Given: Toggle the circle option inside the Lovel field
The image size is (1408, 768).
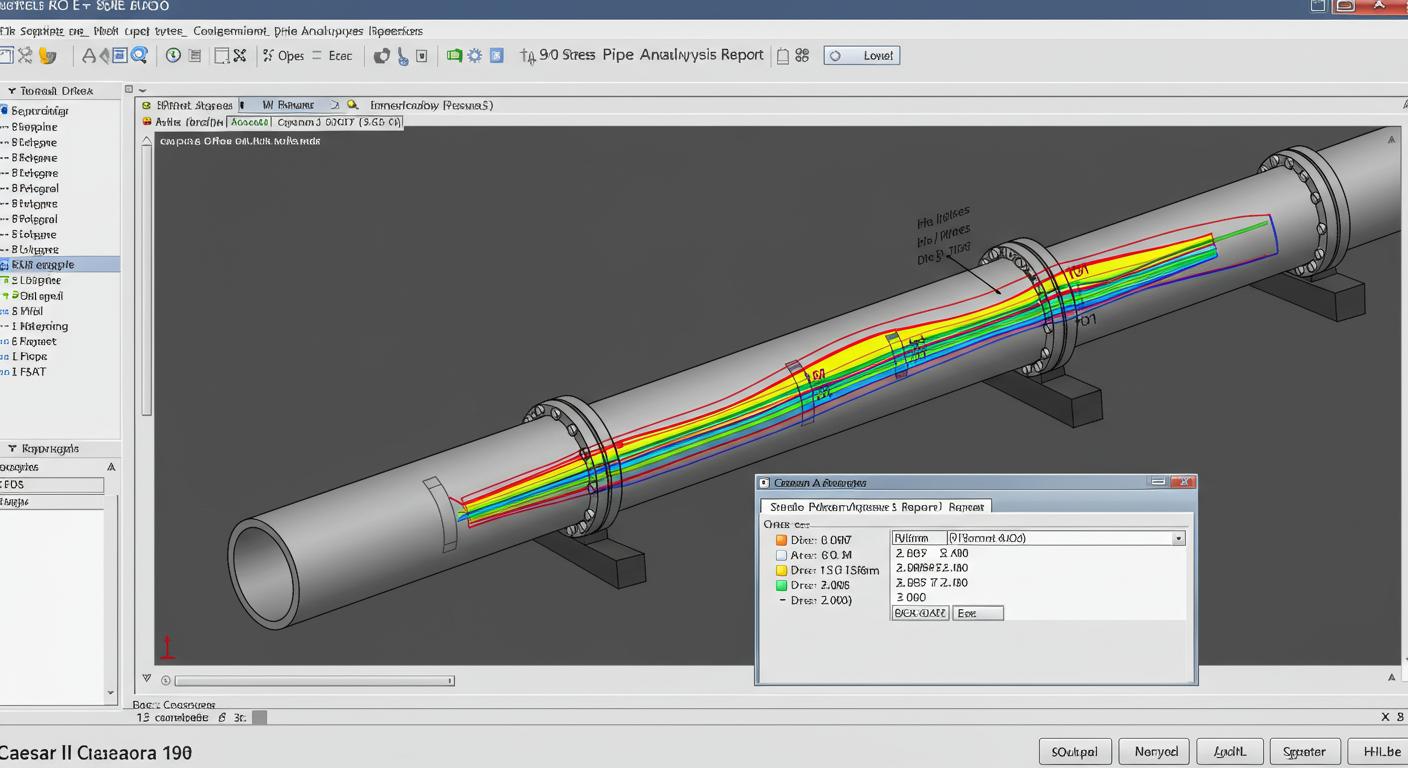Looking at the screenshot, I should [836, 56].
